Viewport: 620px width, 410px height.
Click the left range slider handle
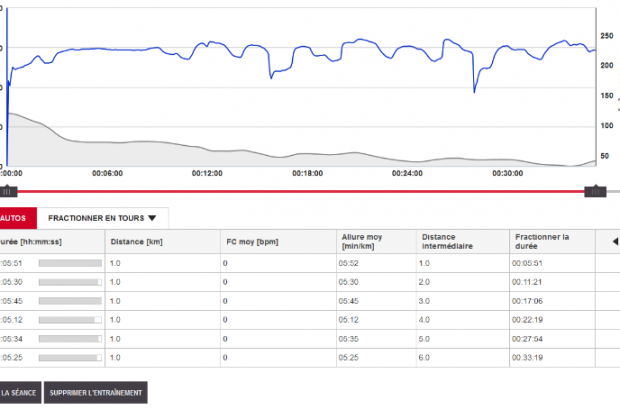point(8,190)
